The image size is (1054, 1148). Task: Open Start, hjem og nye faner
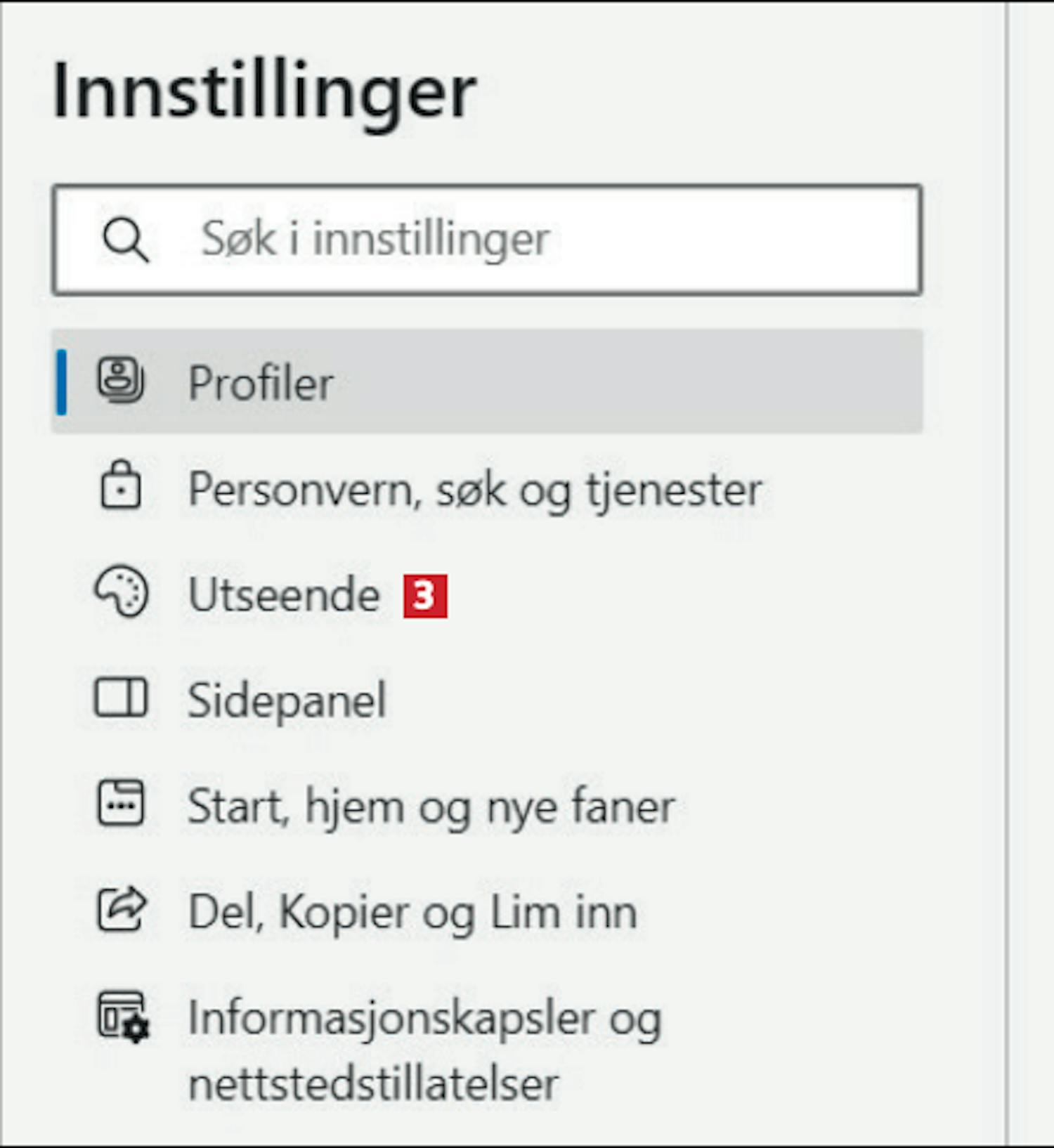(x=431, y=807)
